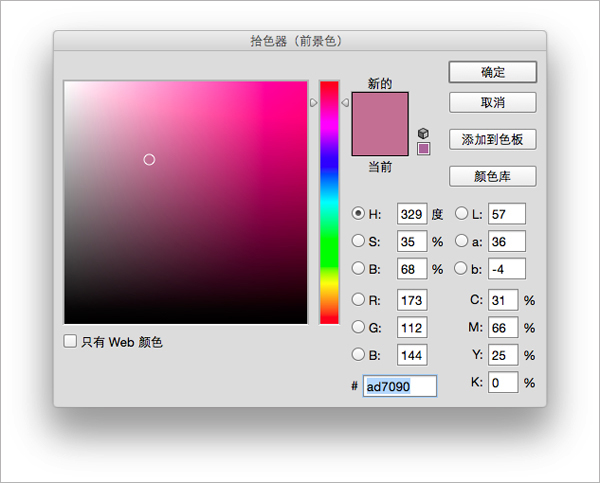
Task: Enable the 只有 Web 颜色 checkbox
Action: click(x=70, y=341)
